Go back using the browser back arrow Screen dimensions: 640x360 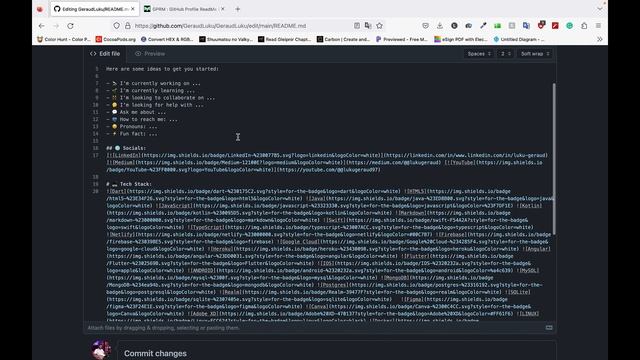(42, 26)
